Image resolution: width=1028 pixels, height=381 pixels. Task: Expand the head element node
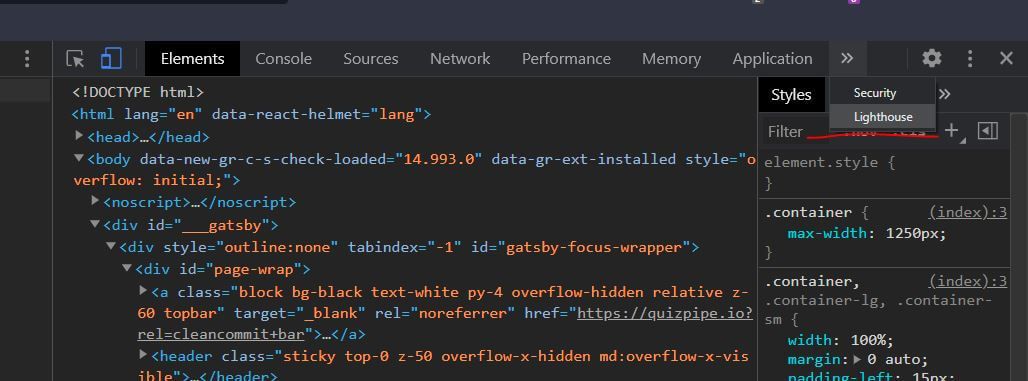[79, 136]
